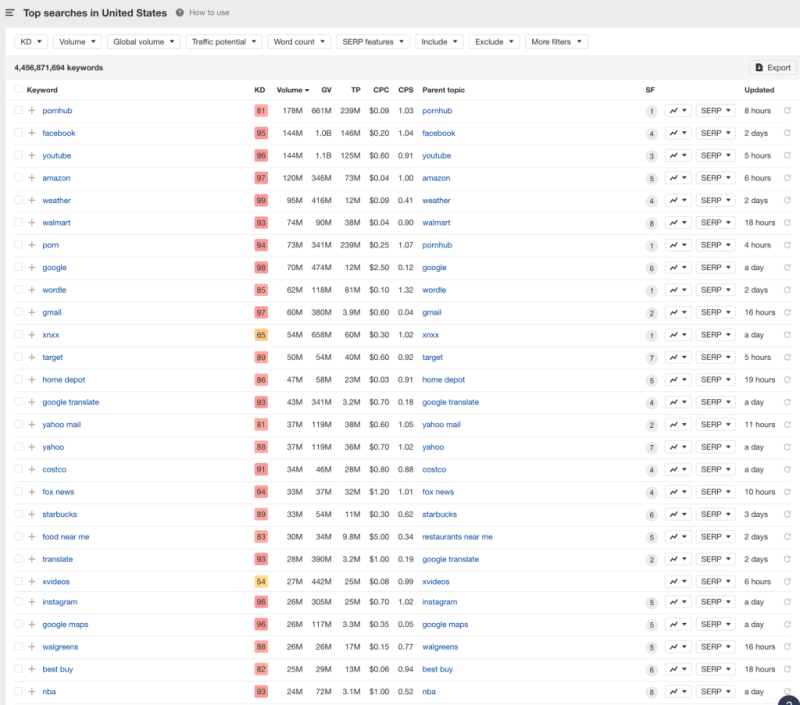This screenshot has height=705, width=800.
Task: Click the SF count badge for target
Action: 651,357
